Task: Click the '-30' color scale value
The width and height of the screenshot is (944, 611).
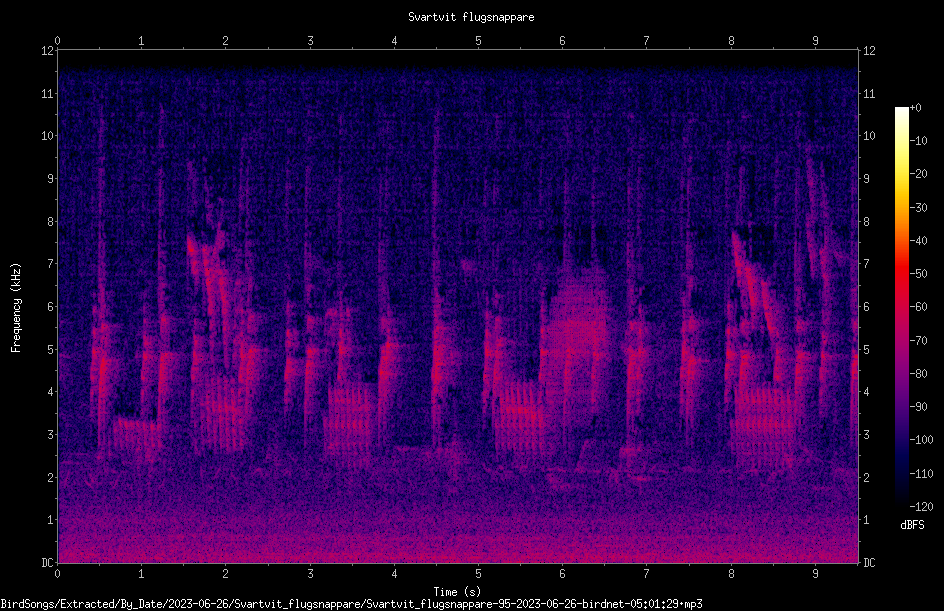Action: [x=918, y=207]
